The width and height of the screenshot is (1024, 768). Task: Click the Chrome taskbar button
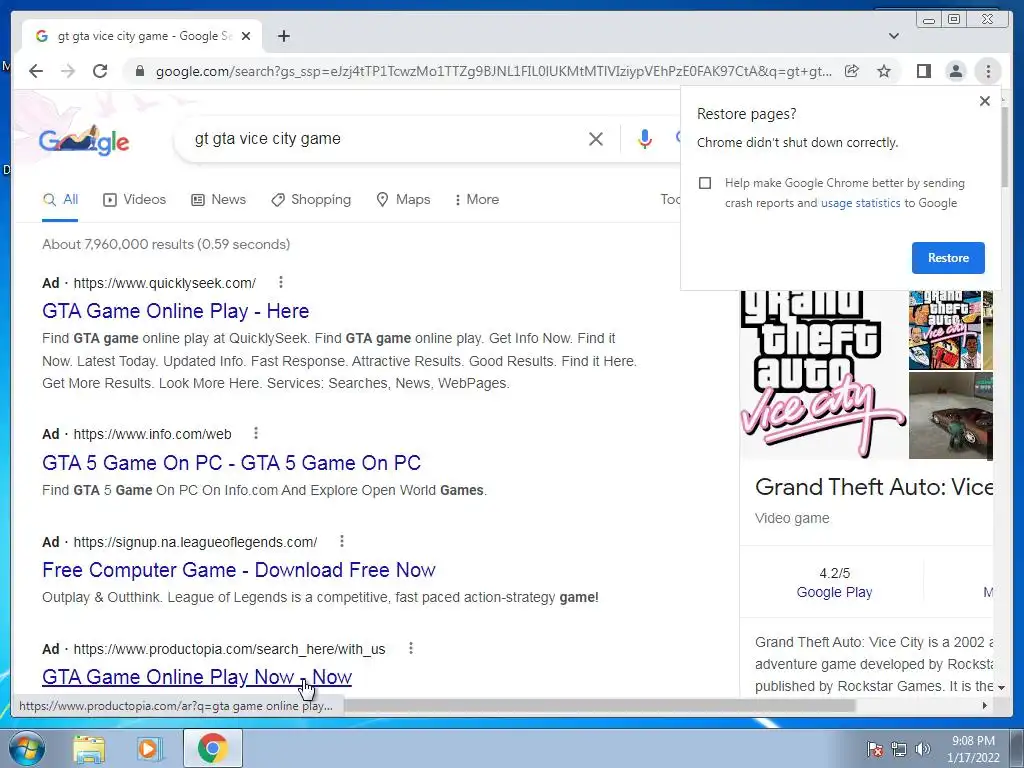pos(212,748)
